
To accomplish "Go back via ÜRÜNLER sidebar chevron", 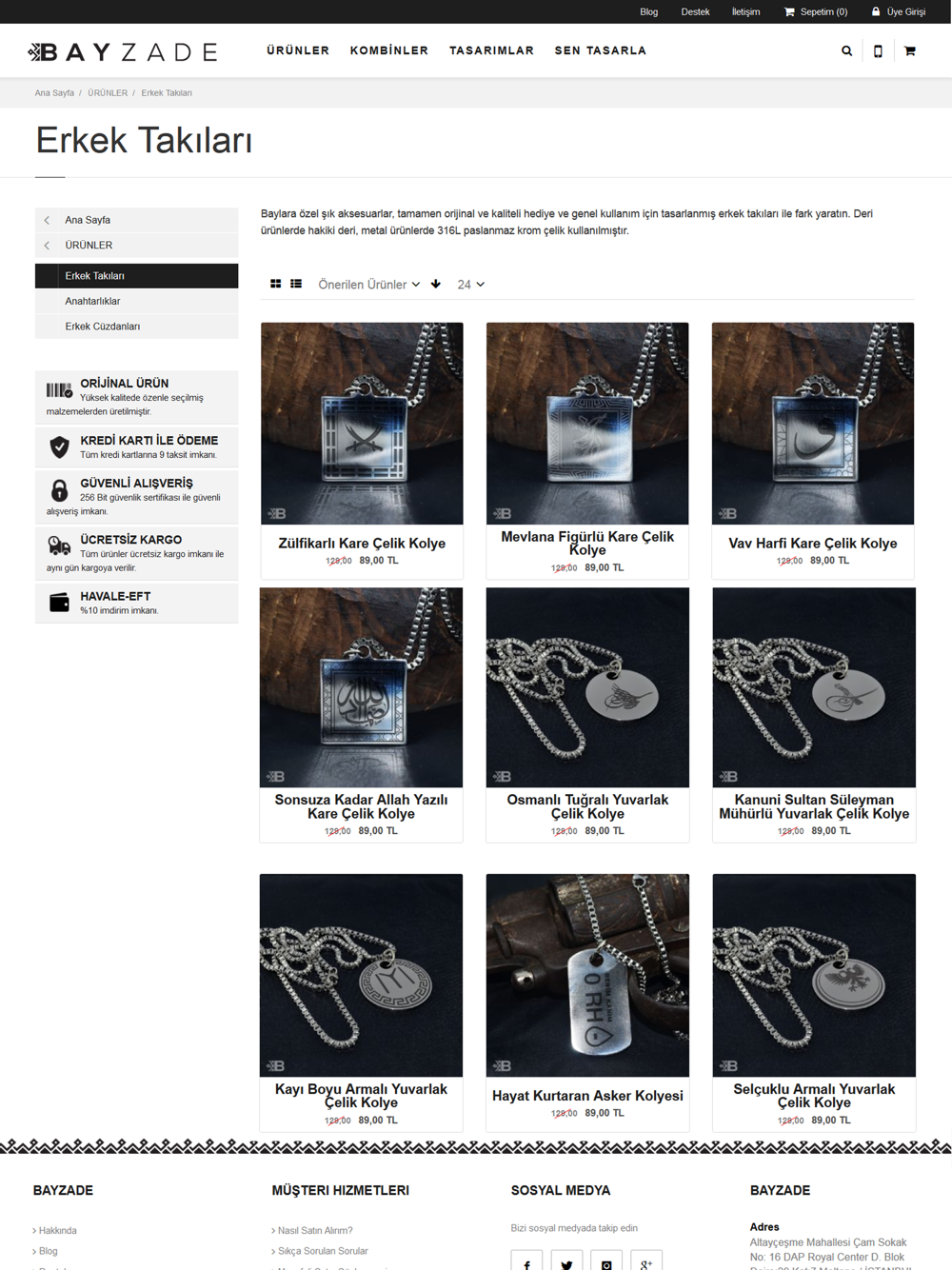I will click(47, 246).
